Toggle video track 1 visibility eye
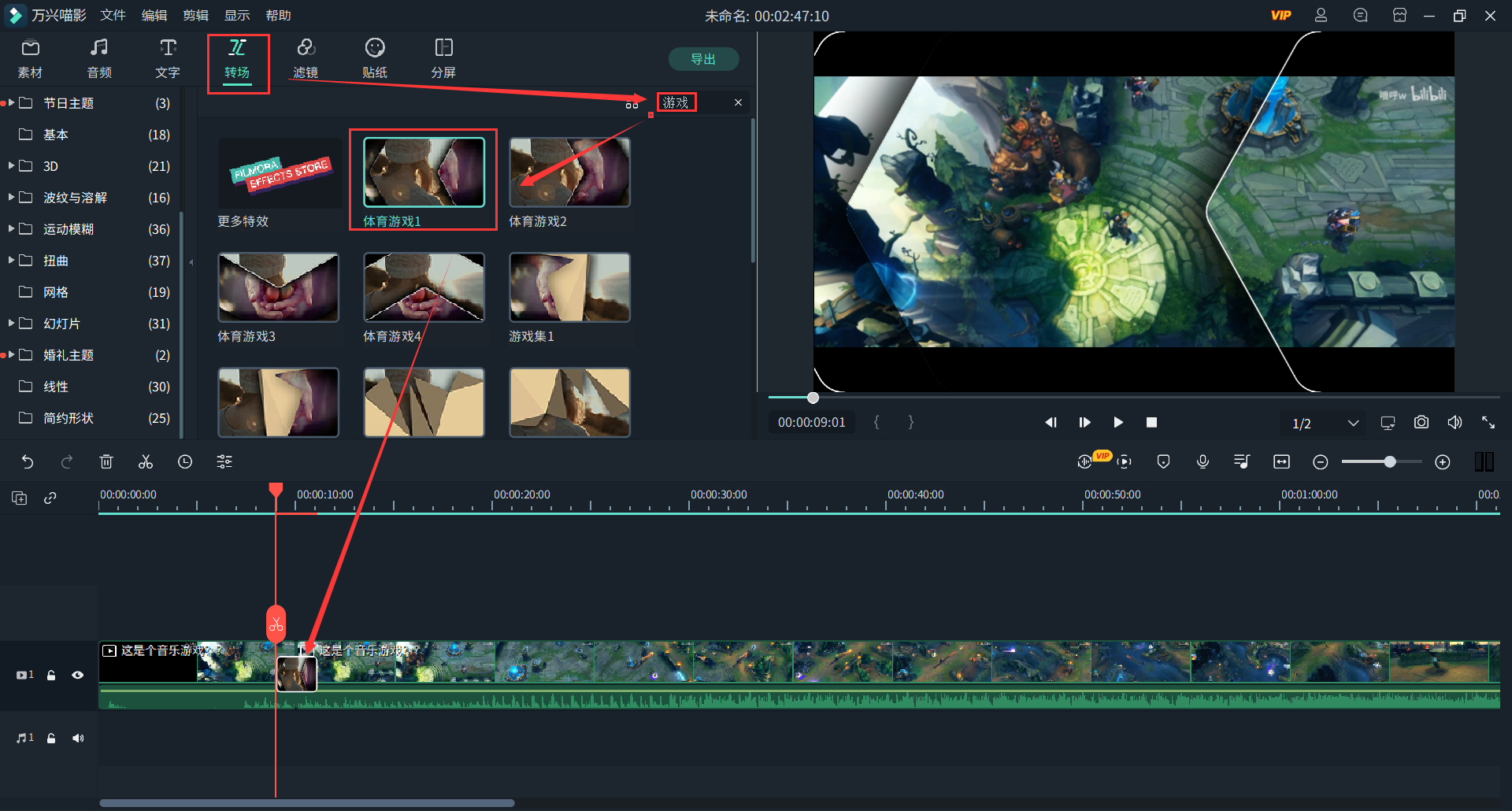Image resolution: width=1512 pixels, height=811 pixels. (x=78, y=675)
